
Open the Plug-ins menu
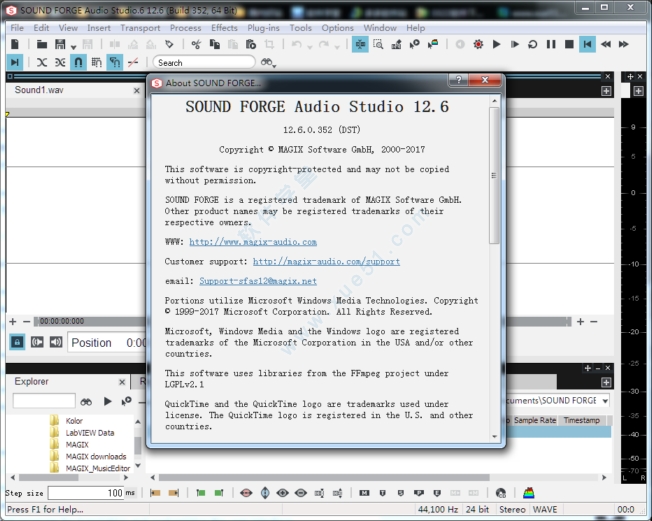pos(263,28)
